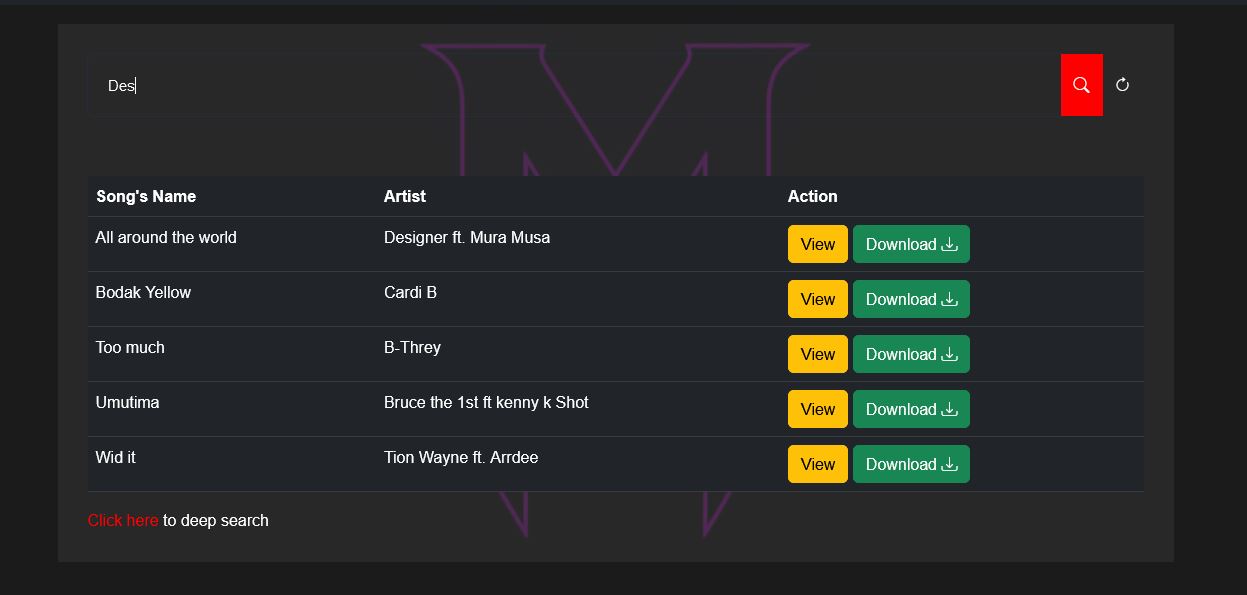Screen dimensions: 1247x595
Task: Download the song All around the world
Action: click(x=910, y=244)
